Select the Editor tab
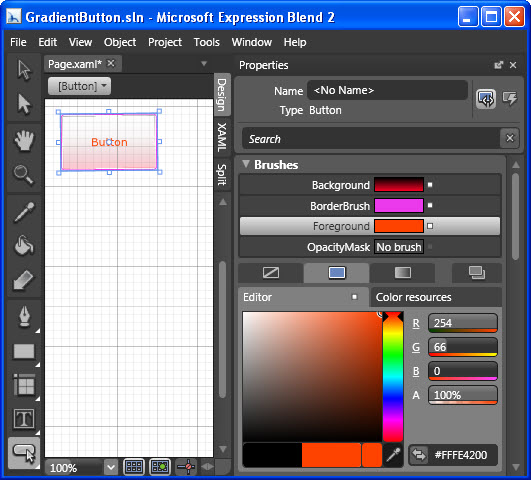The image size is (531, 480). pyautogui.click(x=303, y=297)
